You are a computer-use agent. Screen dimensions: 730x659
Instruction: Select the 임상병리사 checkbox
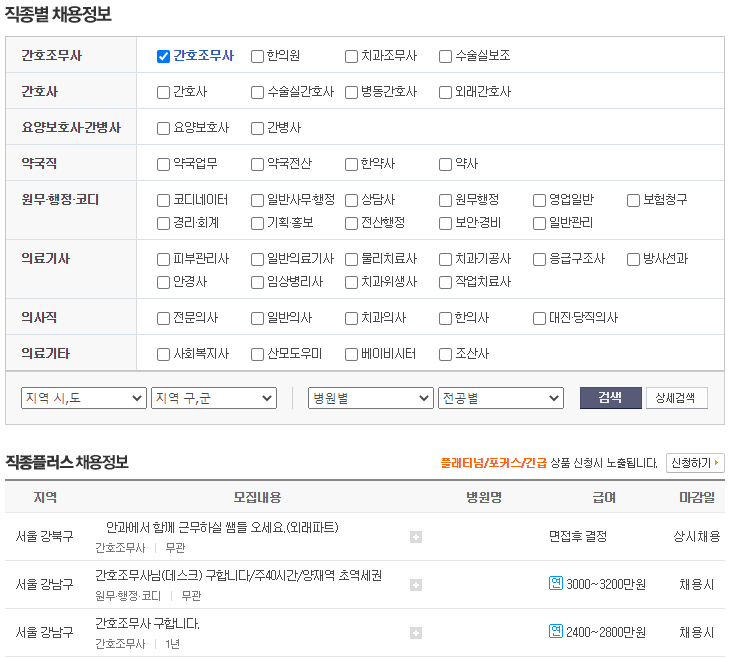coord(257,282)
